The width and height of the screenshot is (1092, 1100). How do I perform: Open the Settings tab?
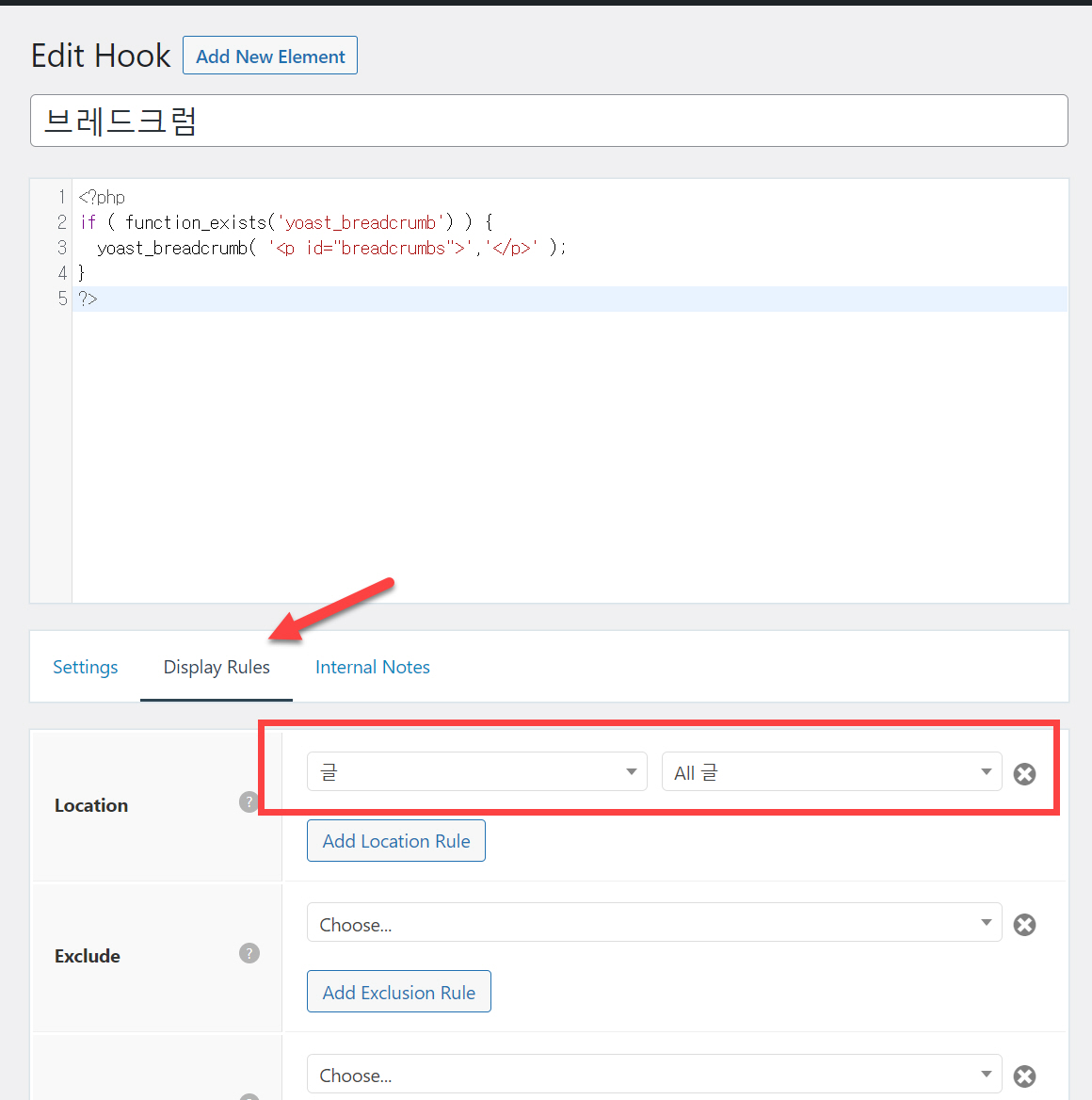pyautogui.click(x=86, y=667)
